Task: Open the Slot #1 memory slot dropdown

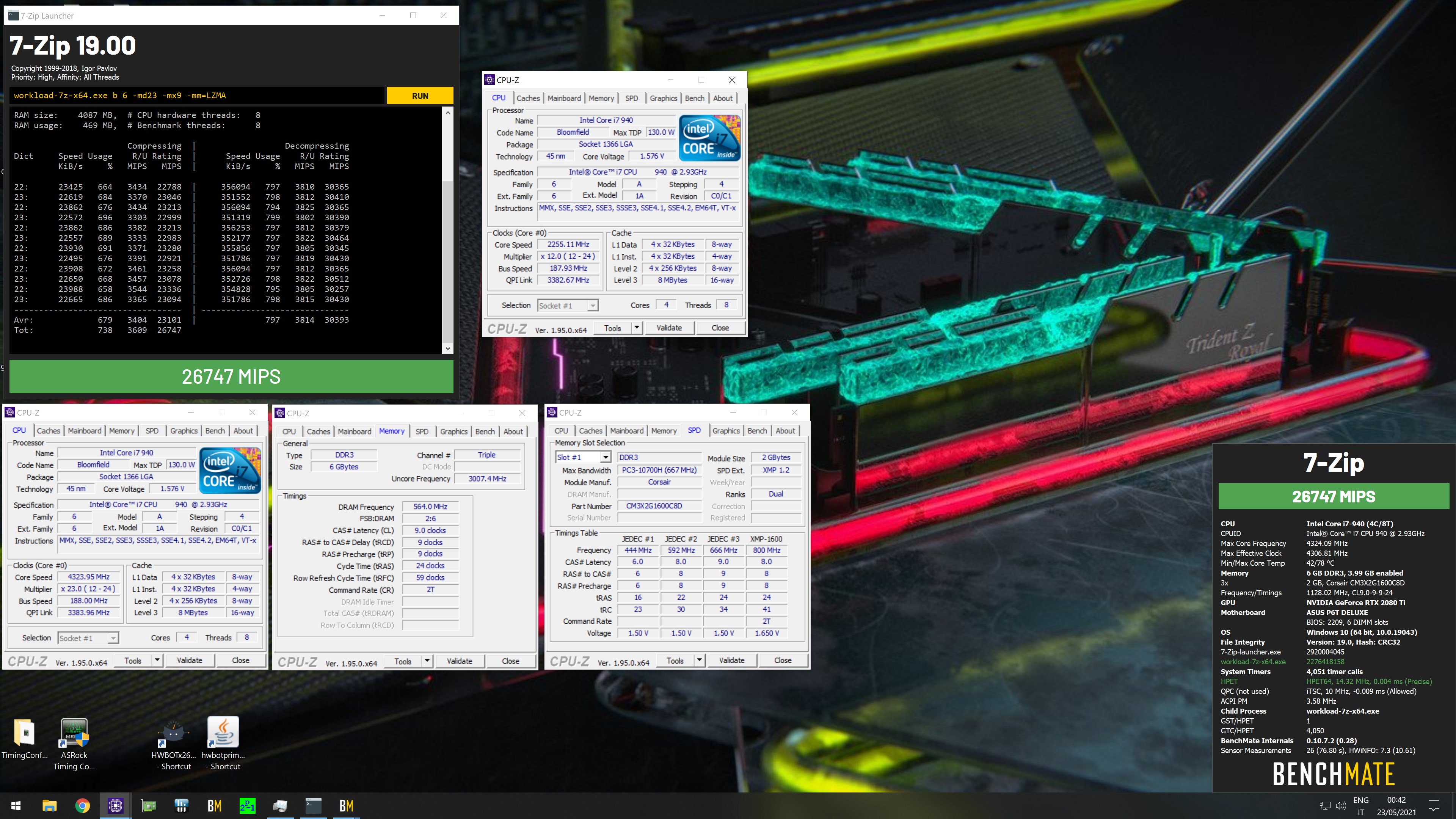Action: pyautogui.click(x=606, y=457)
